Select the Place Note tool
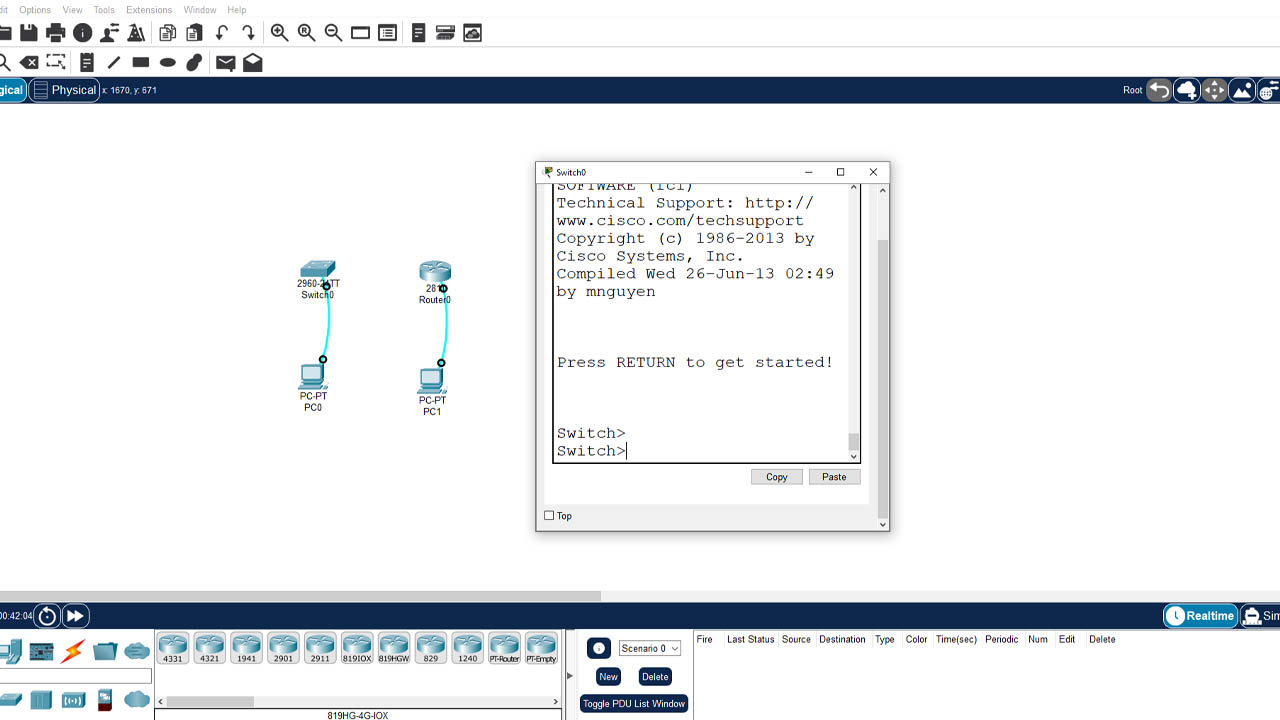Screen dimensions: 1280x720 pyautogui.click(x=87, y=62)
